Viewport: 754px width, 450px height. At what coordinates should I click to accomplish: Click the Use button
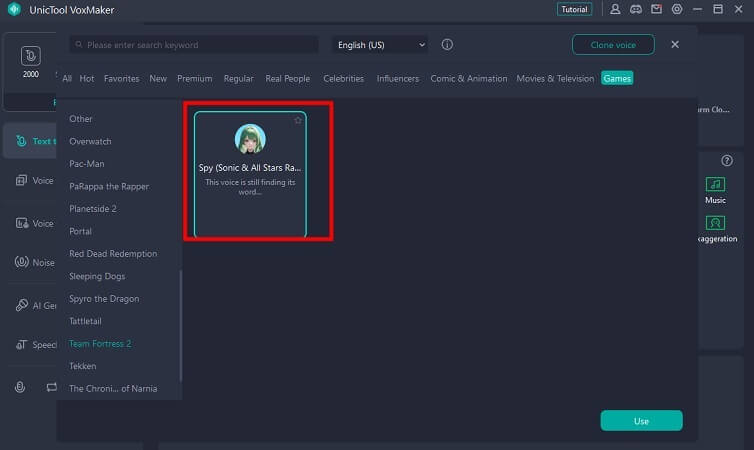point(641,421)
